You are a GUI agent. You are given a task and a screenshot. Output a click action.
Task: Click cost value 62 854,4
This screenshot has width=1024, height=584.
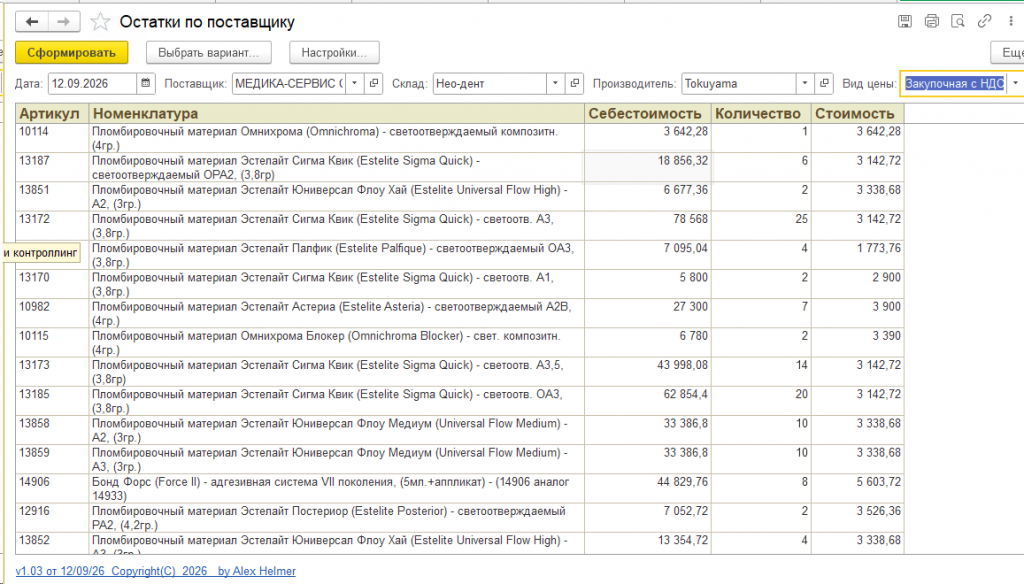click(648, 401)
